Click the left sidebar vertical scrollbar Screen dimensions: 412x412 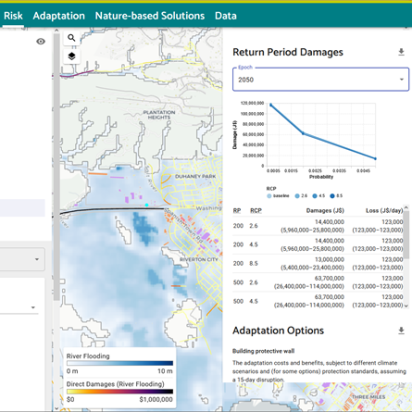[57, 167]
